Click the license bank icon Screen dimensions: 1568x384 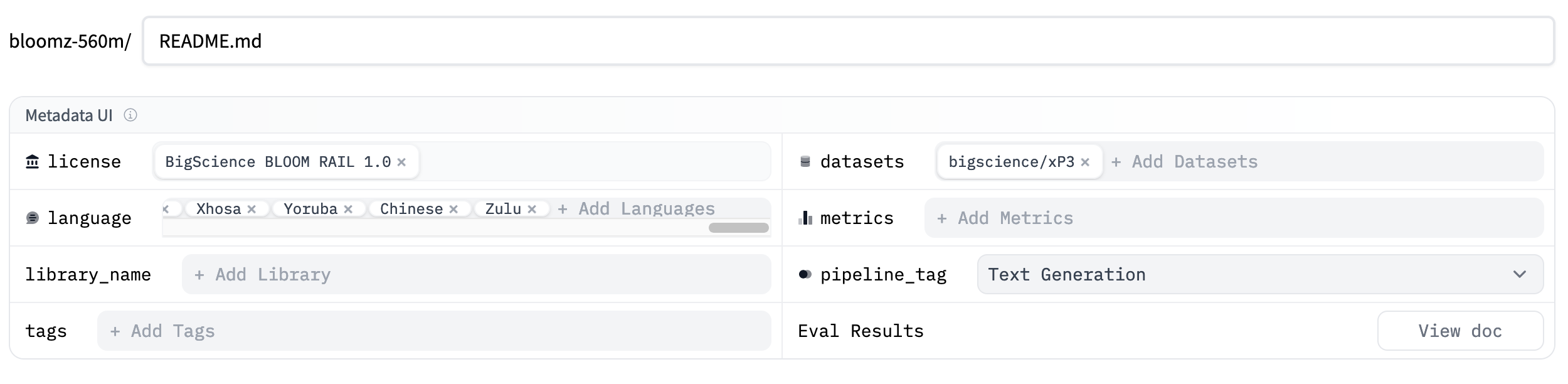[32, 162]
